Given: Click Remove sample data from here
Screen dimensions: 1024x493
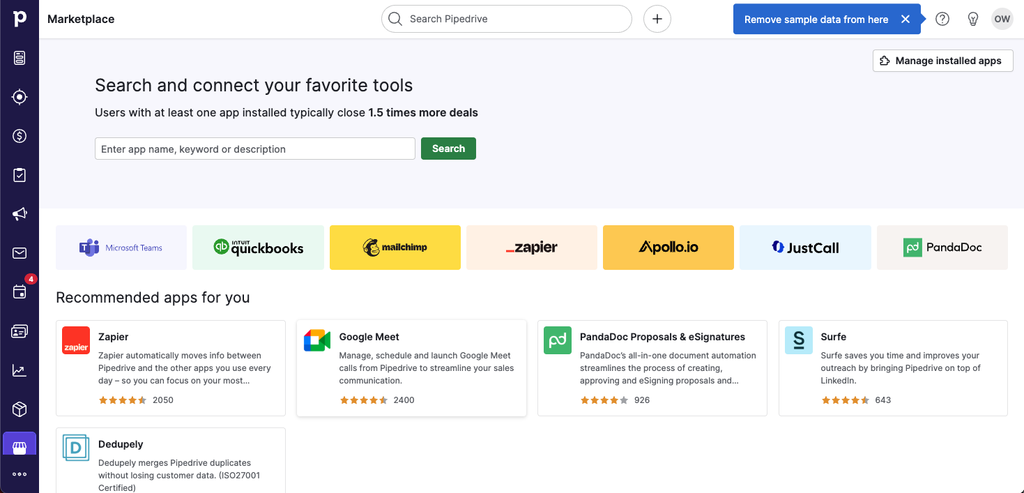Looking at the screenshot, I should click(x=816, y=20).
